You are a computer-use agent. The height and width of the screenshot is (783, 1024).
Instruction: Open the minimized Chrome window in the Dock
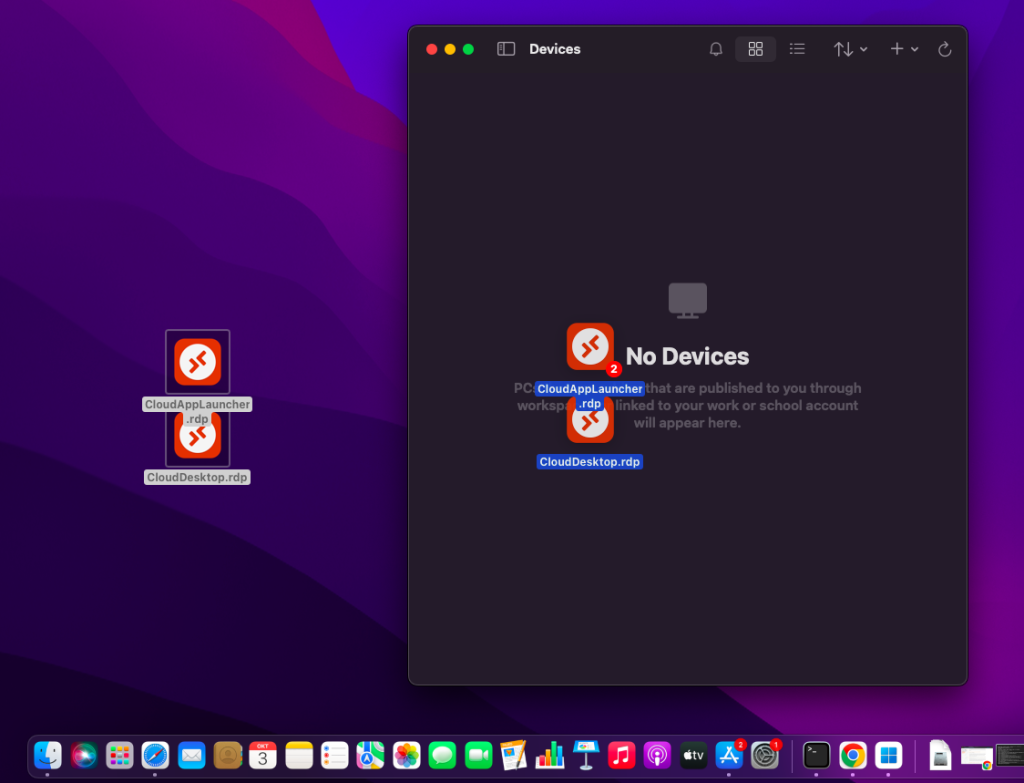coord(977,758)
